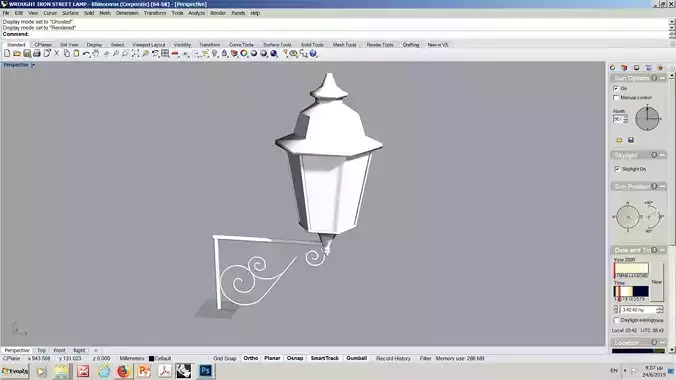Image resolution: width=676 pixels, height=380 pixels.
Task: Toggle the sun On checkbox
Action: (x=616, y=88)
